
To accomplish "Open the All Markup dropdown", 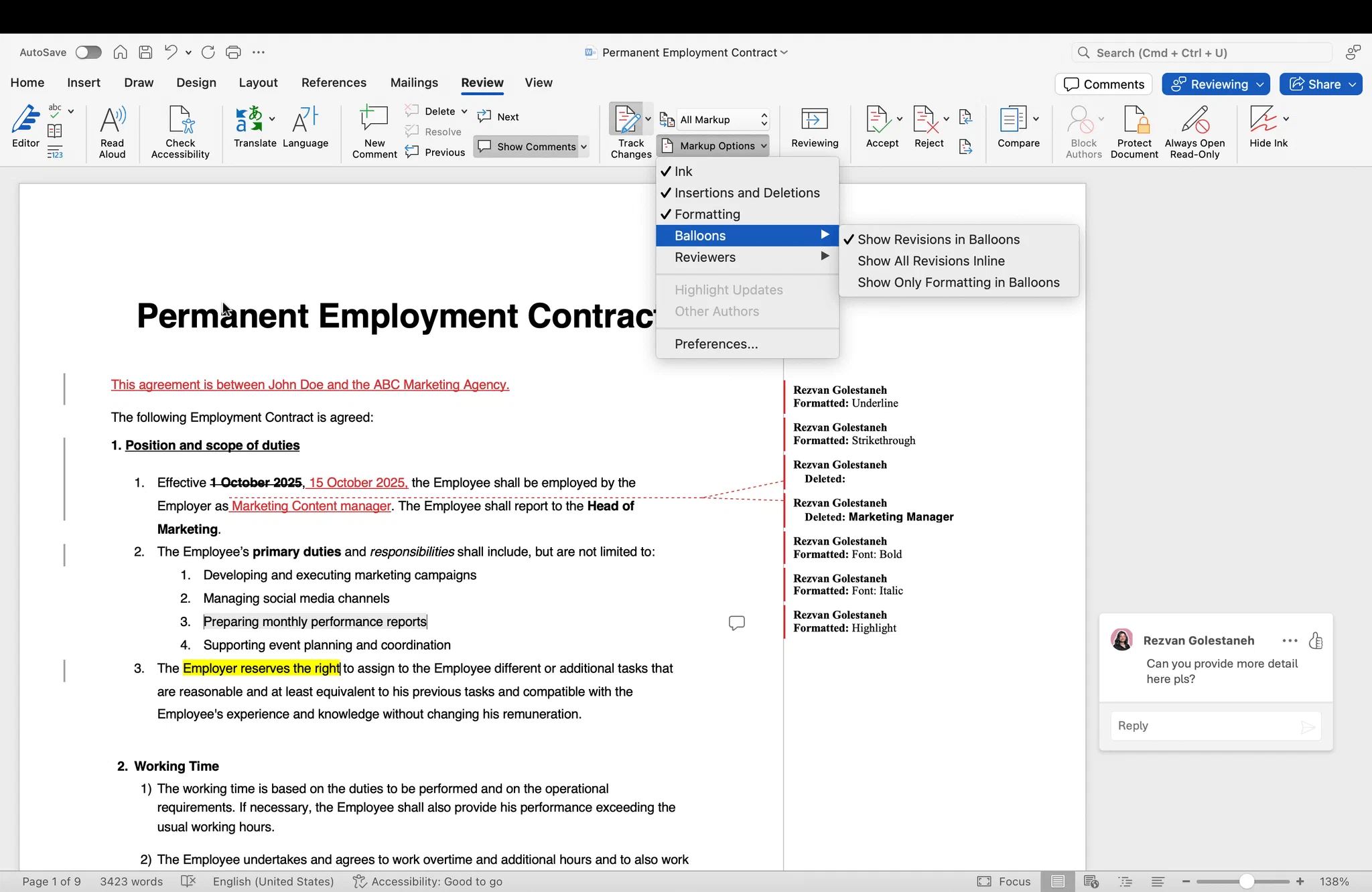I will coord(723,119).
